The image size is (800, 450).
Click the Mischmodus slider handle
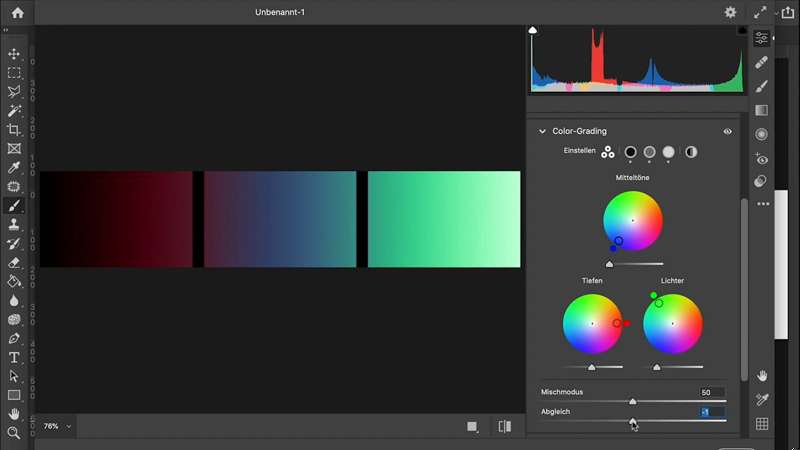click(x=633, y=402)
